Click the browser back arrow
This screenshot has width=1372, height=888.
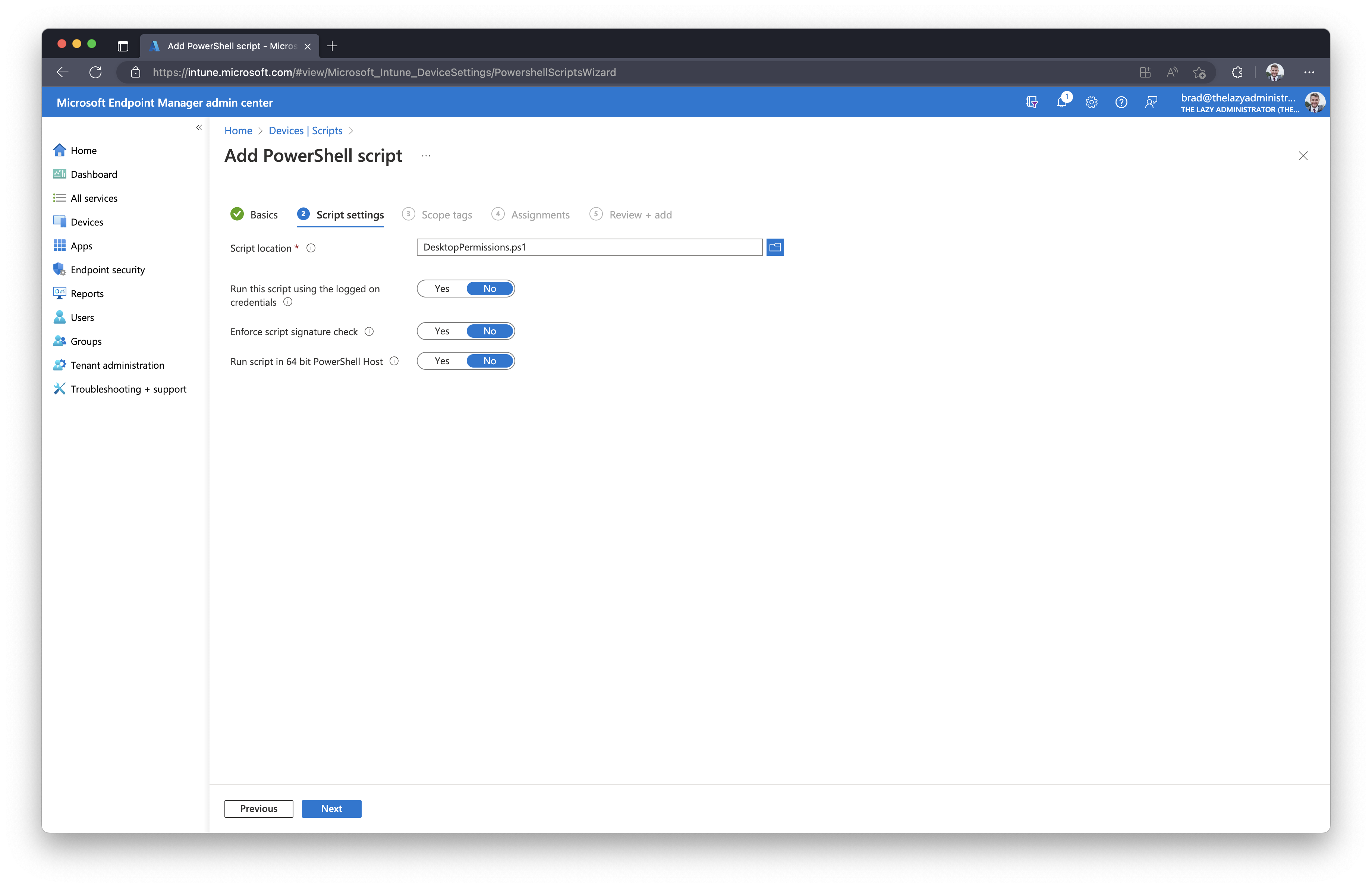coord(63,72)
